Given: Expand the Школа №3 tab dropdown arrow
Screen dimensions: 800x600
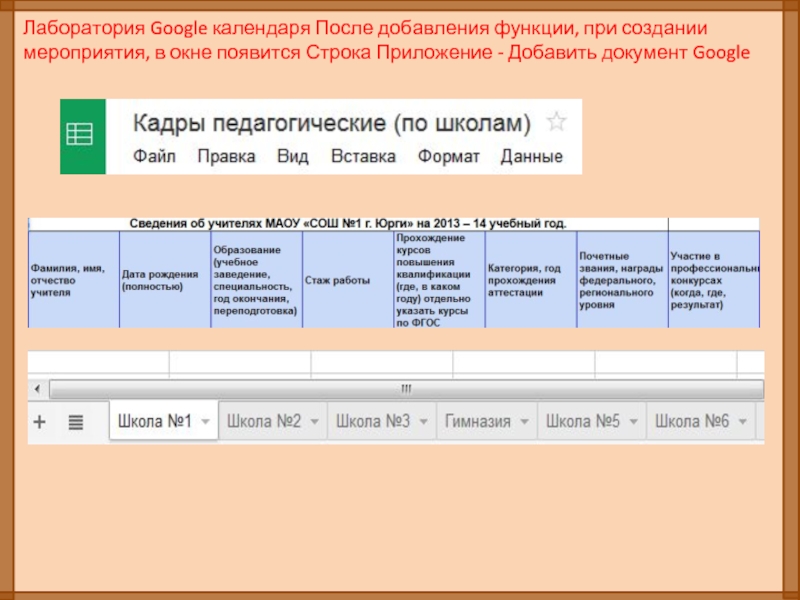Looking at the screenshot, I should coord(425,422).
